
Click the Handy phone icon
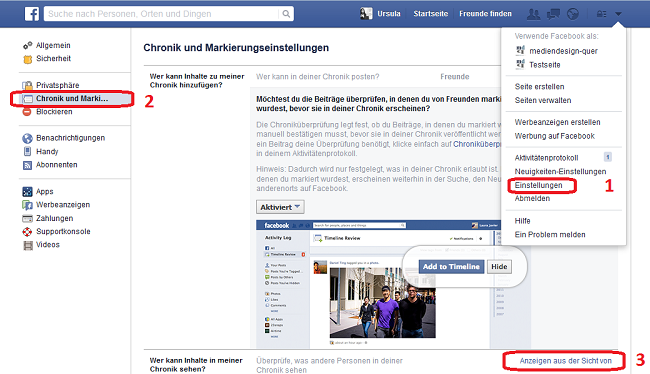[27, 151]
